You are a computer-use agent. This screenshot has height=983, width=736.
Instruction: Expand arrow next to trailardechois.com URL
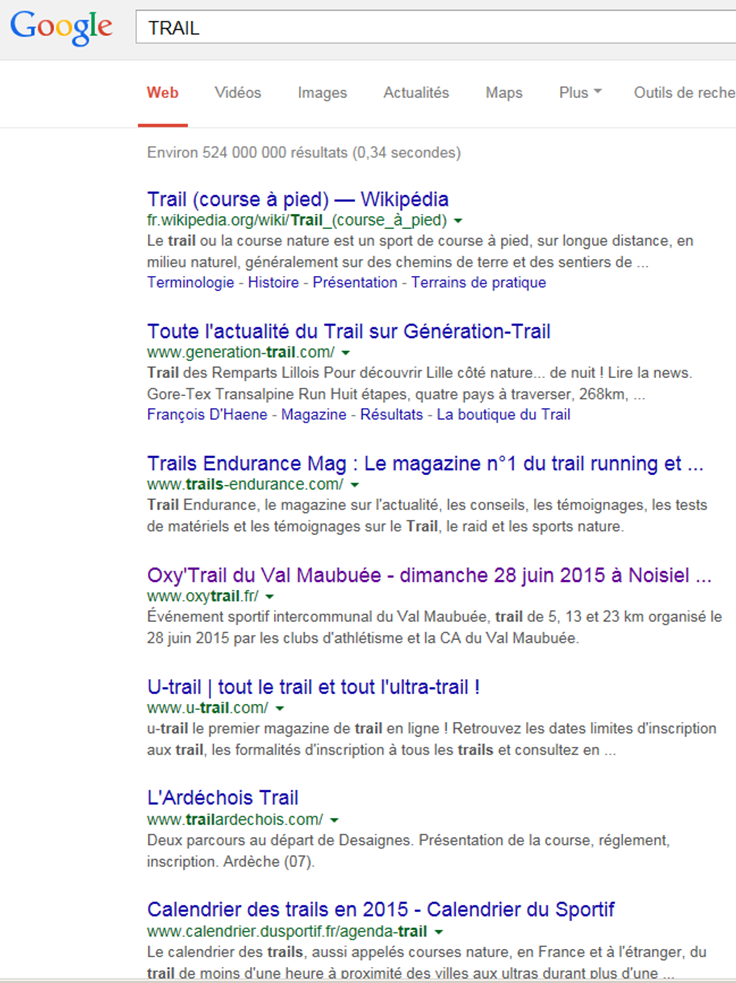click(334, 820)
